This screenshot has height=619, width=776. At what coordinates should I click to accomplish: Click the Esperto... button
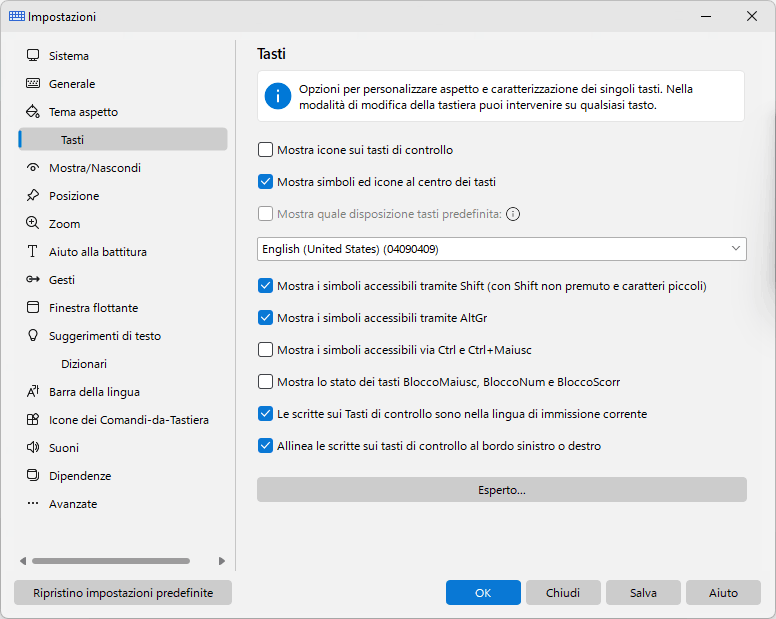[x=501, y=490]
